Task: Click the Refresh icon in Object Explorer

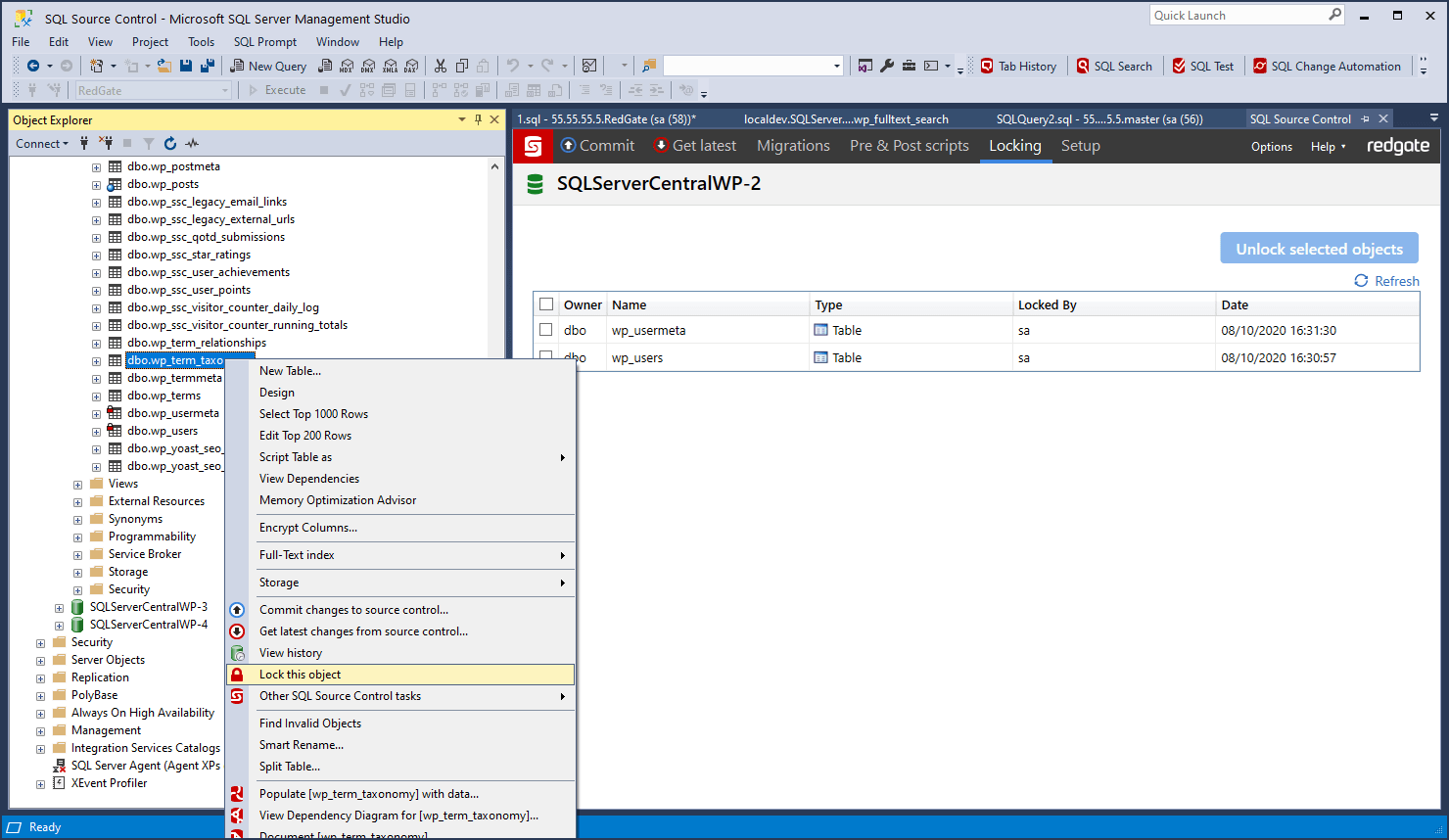Action: (170, 143)
